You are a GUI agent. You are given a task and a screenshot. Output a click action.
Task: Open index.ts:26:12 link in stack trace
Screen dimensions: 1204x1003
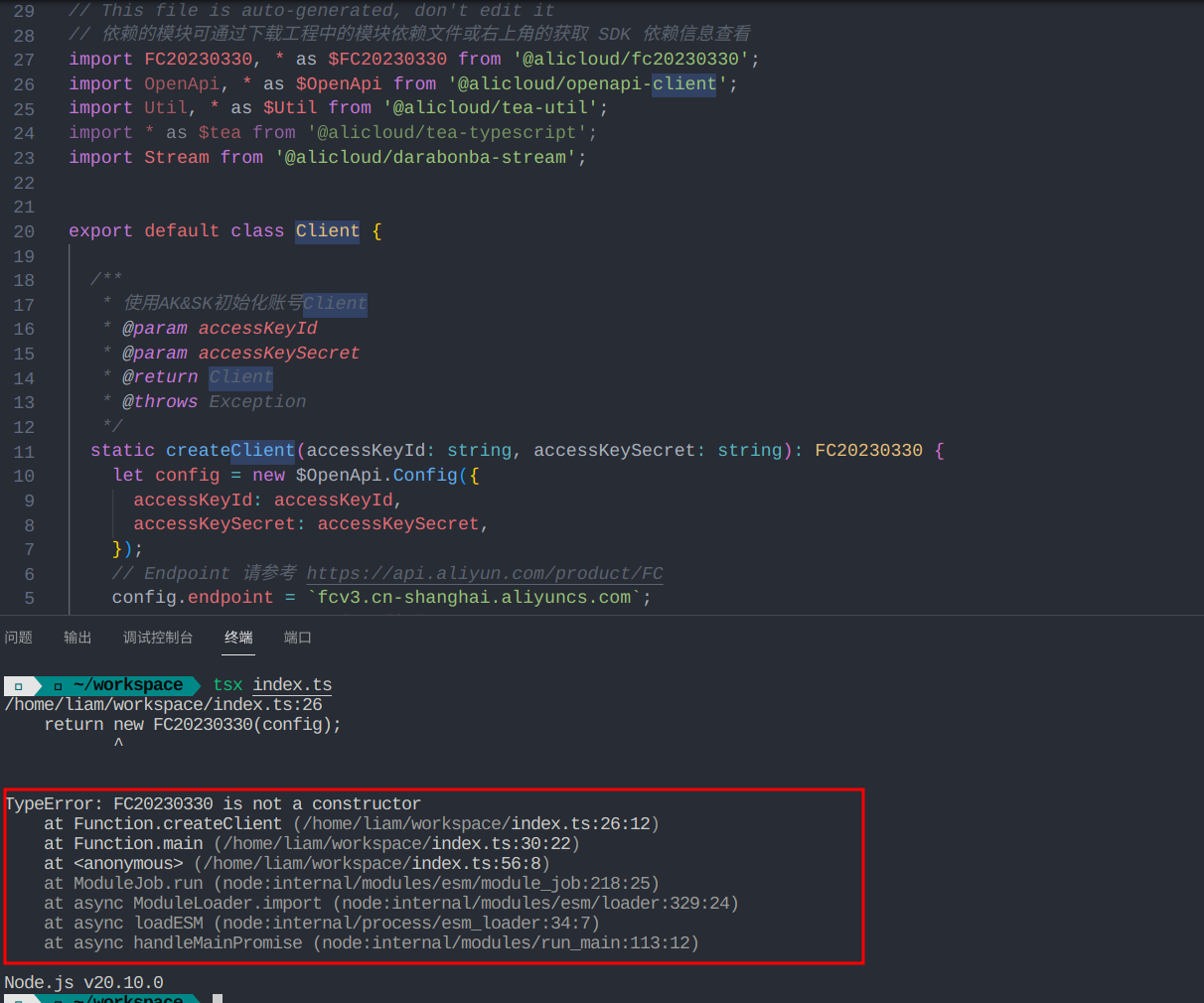click(581, 824)
